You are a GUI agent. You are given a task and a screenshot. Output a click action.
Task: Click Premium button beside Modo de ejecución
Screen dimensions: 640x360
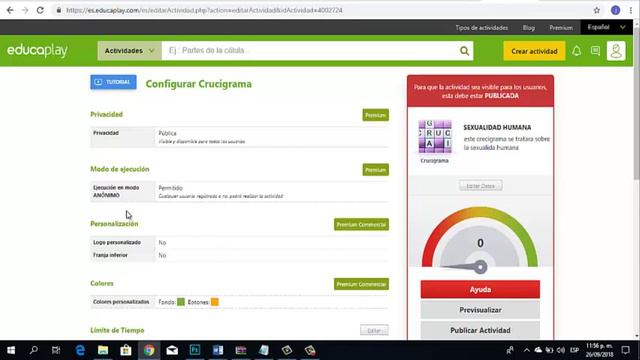click(376, 170)
